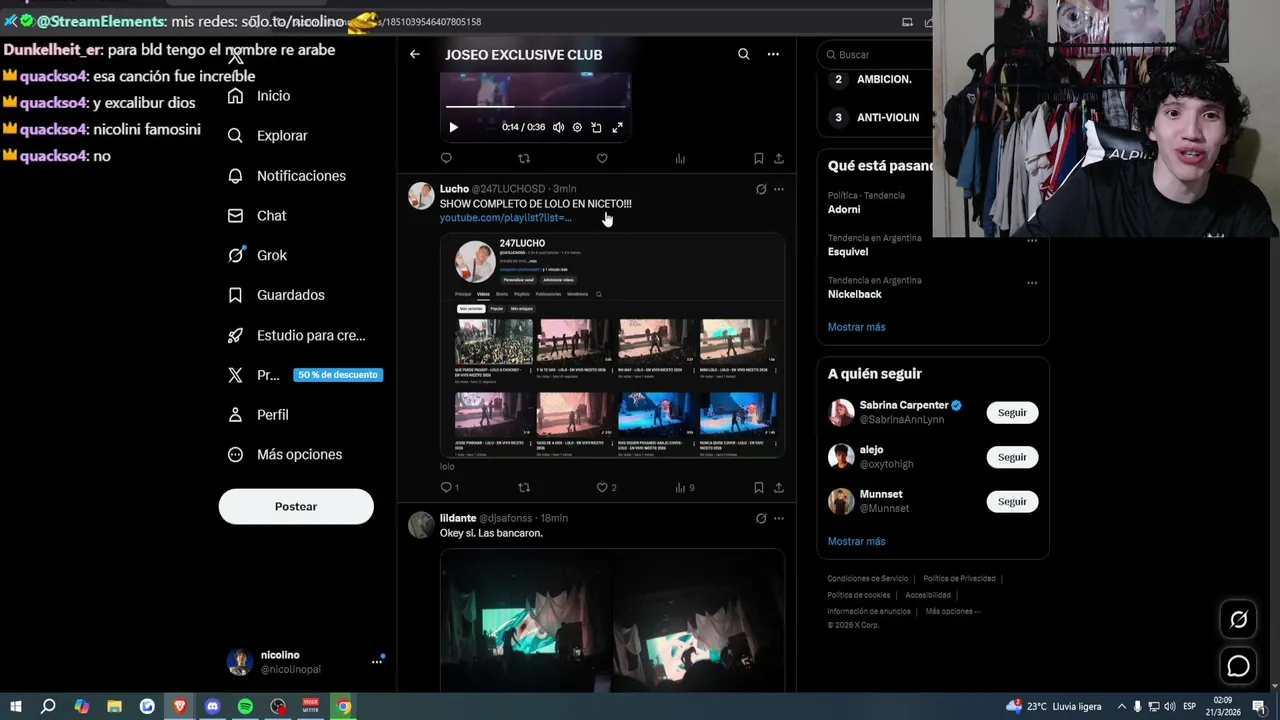Bookmark the top video post

point(758,158)
